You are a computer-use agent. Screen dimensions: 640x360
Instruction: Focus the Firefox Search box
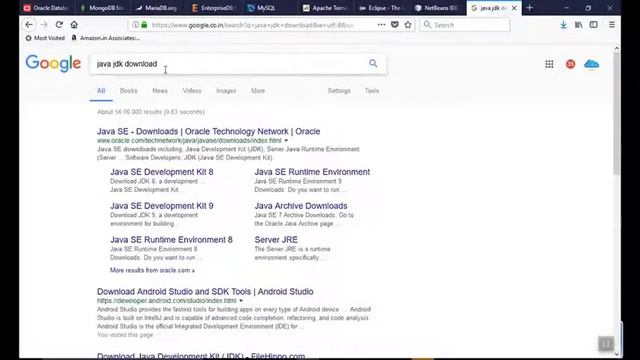pyautogui.click(x=465, y=25)
